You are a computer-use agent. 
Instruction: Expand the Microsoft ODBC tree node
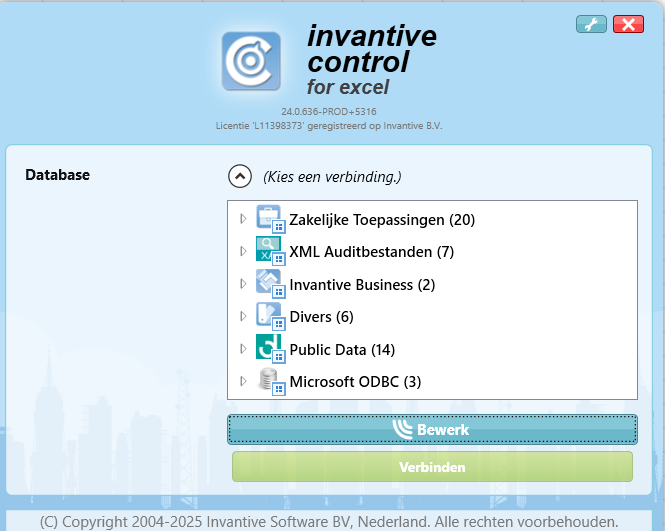[243, 381]
